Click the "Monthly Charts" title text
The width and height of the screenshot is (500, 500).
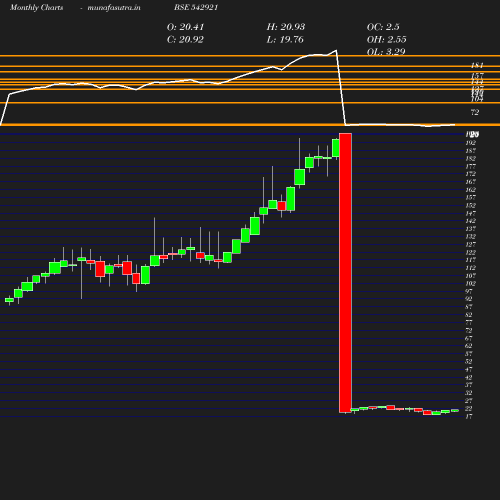point(36,8)
